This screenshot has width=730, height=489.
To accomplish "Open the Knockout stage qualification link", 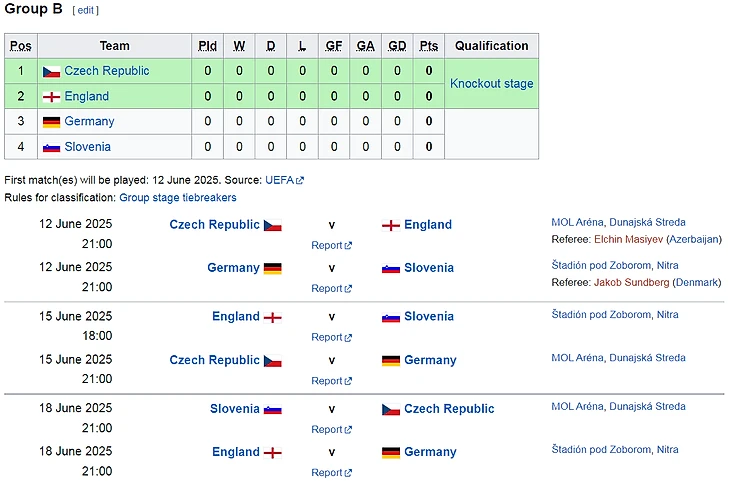I will click(x=491, y=84).
